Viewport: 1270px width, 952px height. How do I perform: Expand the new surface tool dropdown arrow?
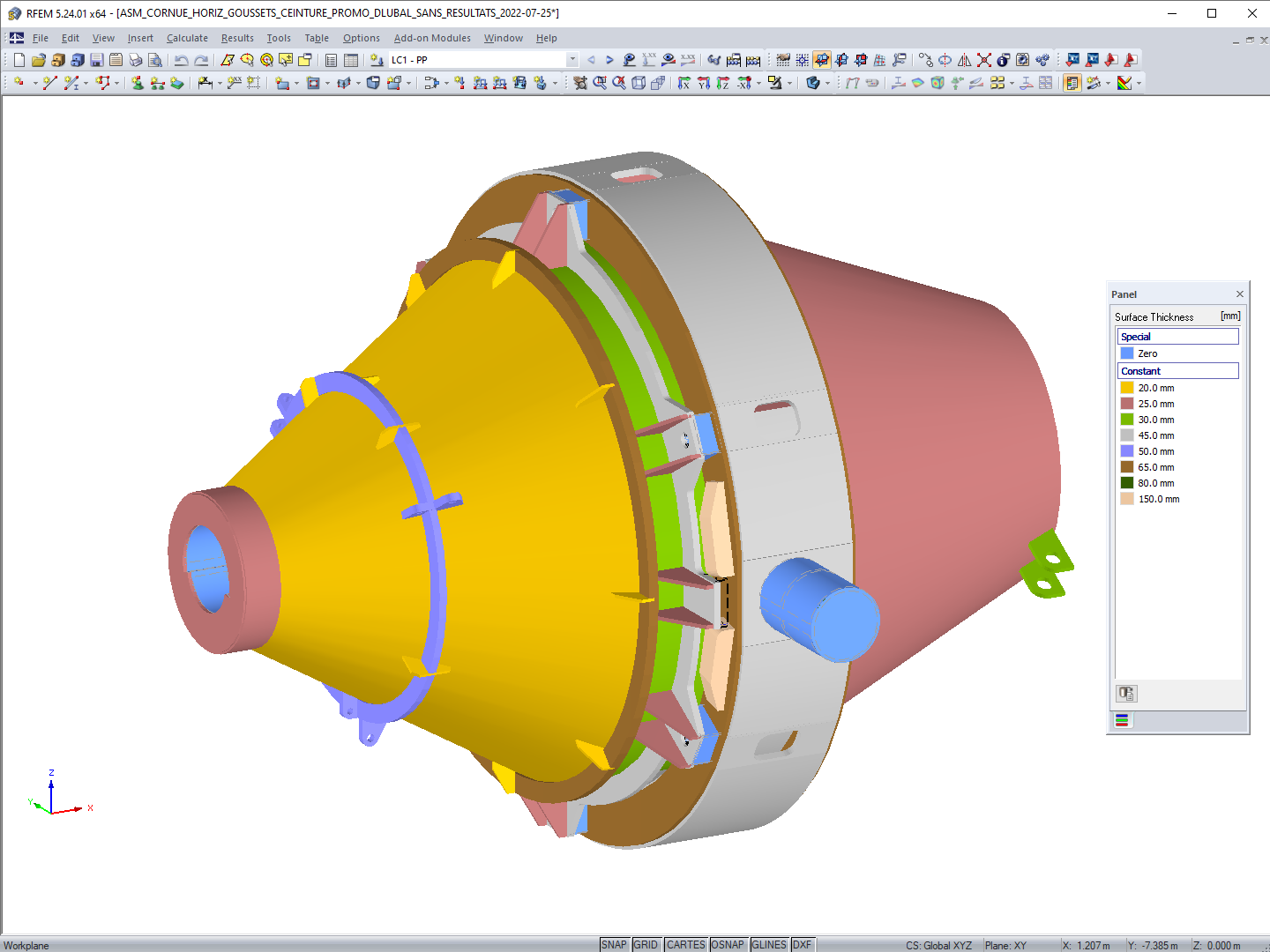tap(296, 84)
